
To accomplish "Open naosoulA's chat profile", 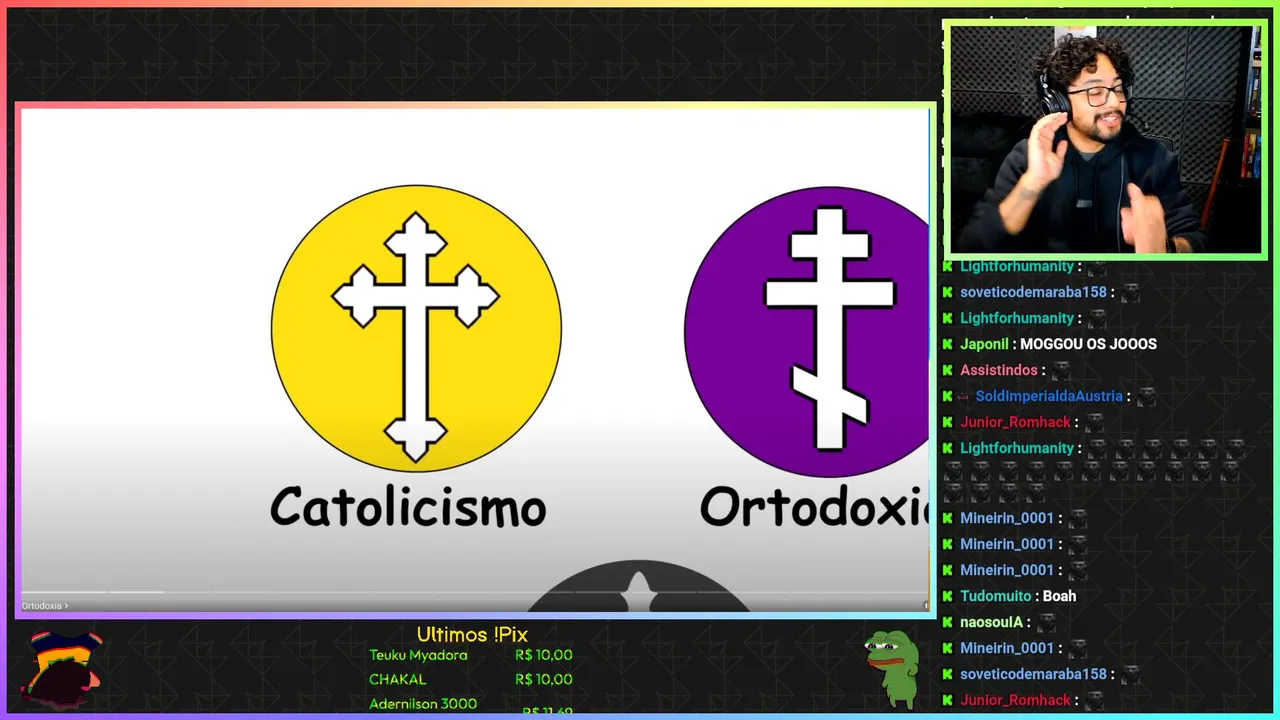I will [x=991, y=622].
